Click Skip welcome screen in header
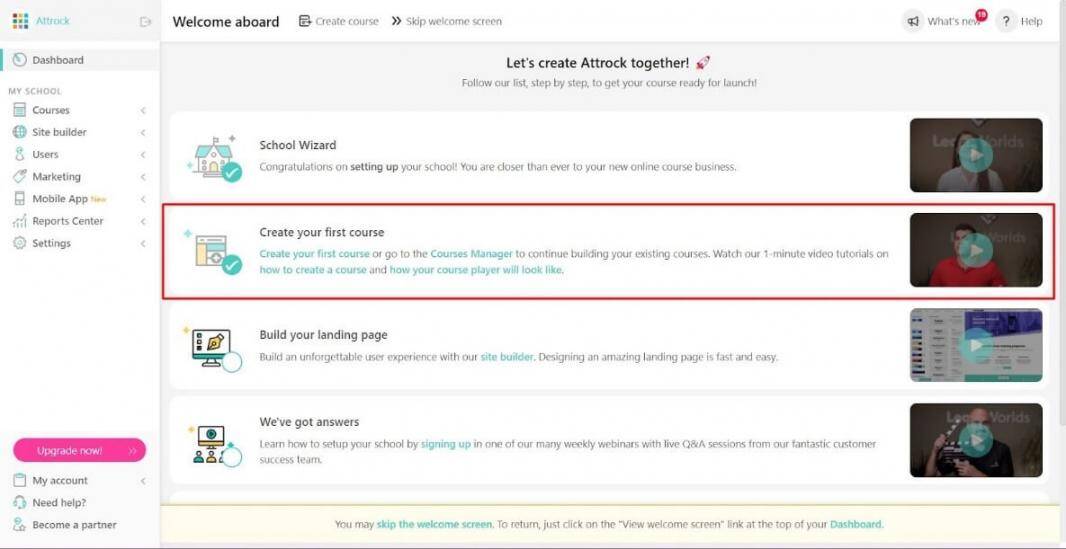 pyautogui.click(x=453, y=21)
